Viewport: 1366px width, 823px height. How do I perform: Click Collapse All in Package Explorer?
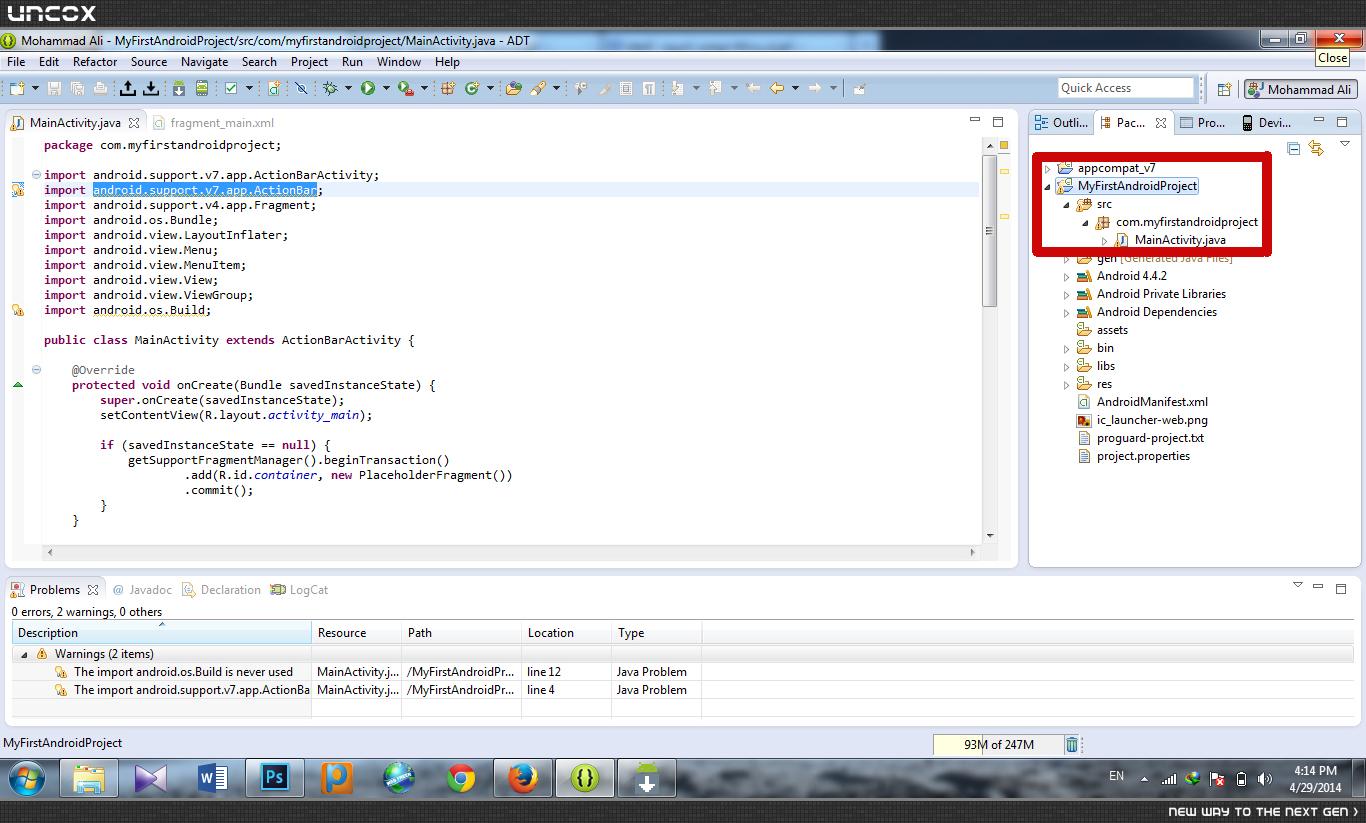tap(1294, 149)
